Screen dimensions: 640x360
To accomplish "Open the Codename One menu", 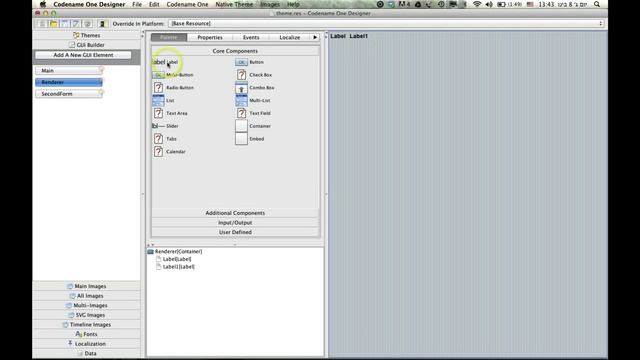I will pos(187,4).
